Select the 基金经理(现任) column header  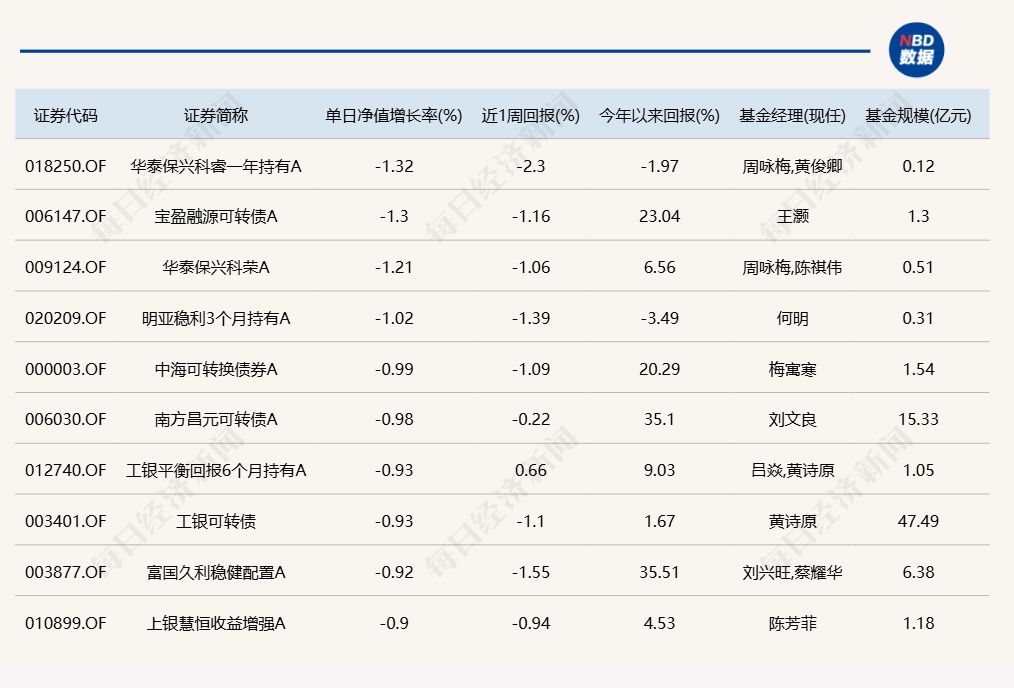coord(793,116)
